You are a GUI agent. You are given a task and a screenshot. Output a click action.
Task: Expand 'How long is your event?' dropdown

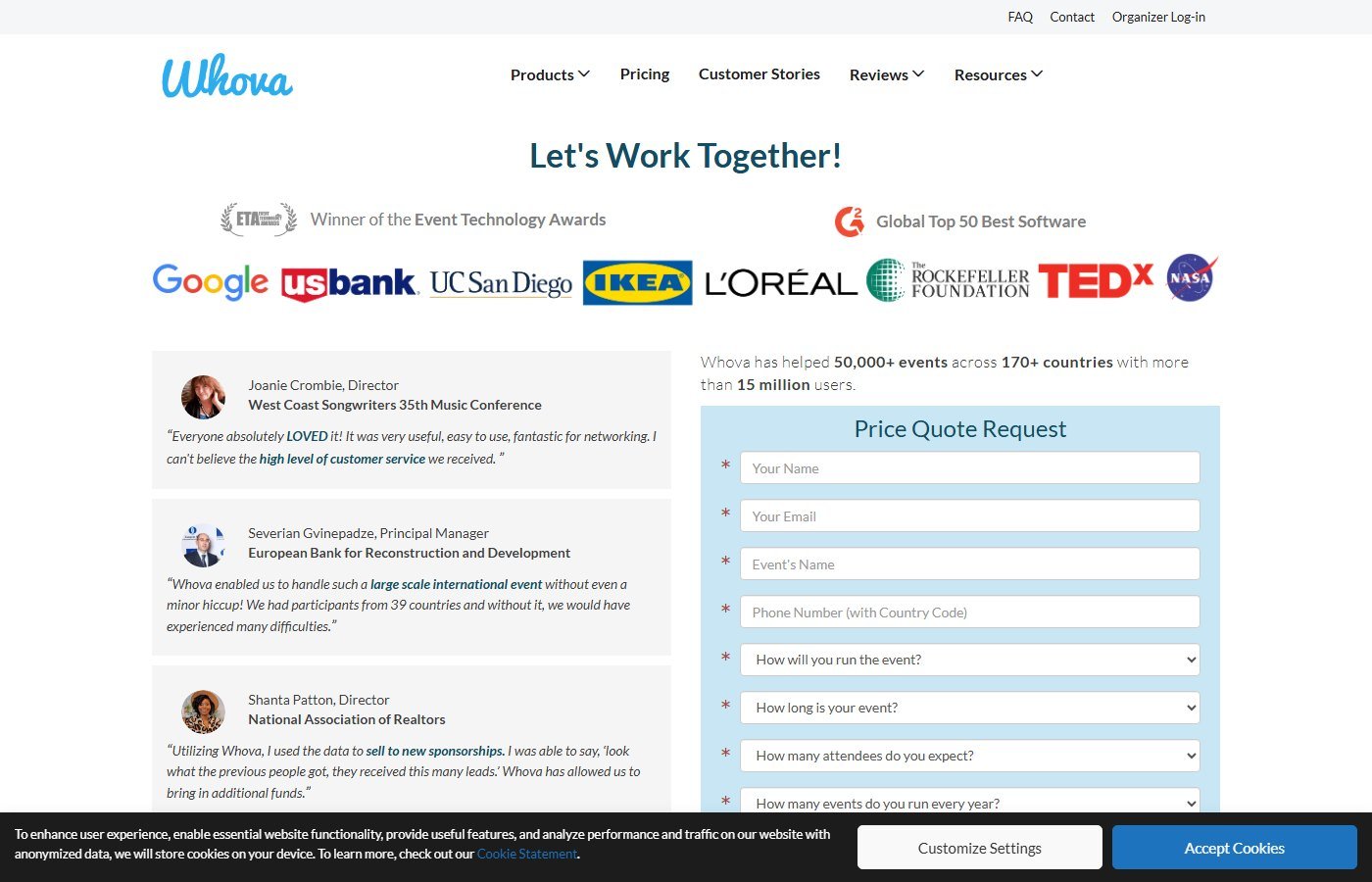(x=970, y=708)
